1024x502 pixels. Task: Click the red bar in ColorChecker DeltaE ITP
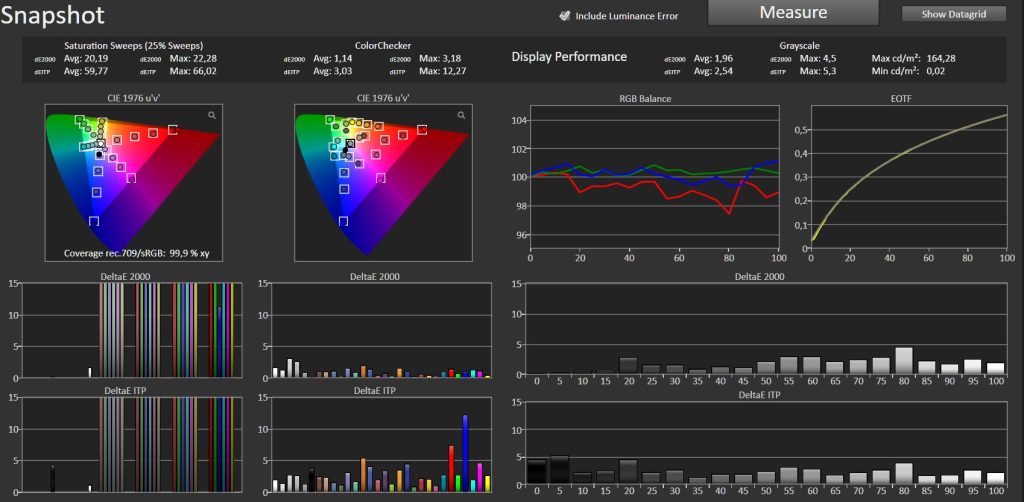click(451, 469)
